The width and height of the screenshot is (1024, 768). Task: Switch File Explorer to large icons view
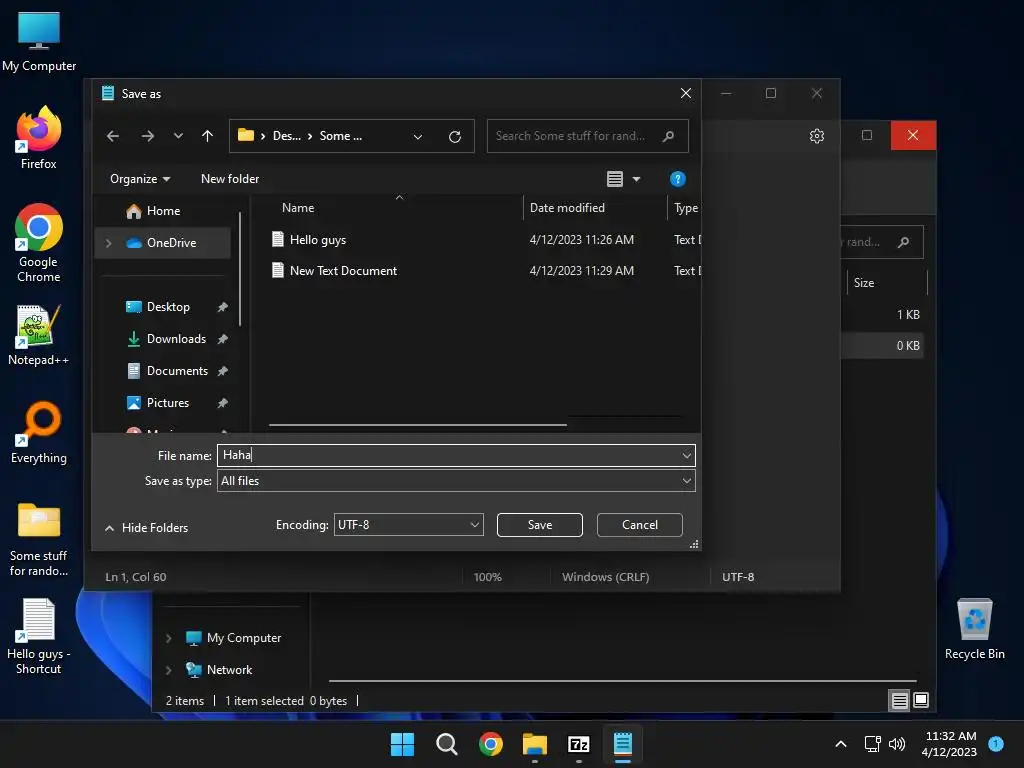click(x=921, y=701)
